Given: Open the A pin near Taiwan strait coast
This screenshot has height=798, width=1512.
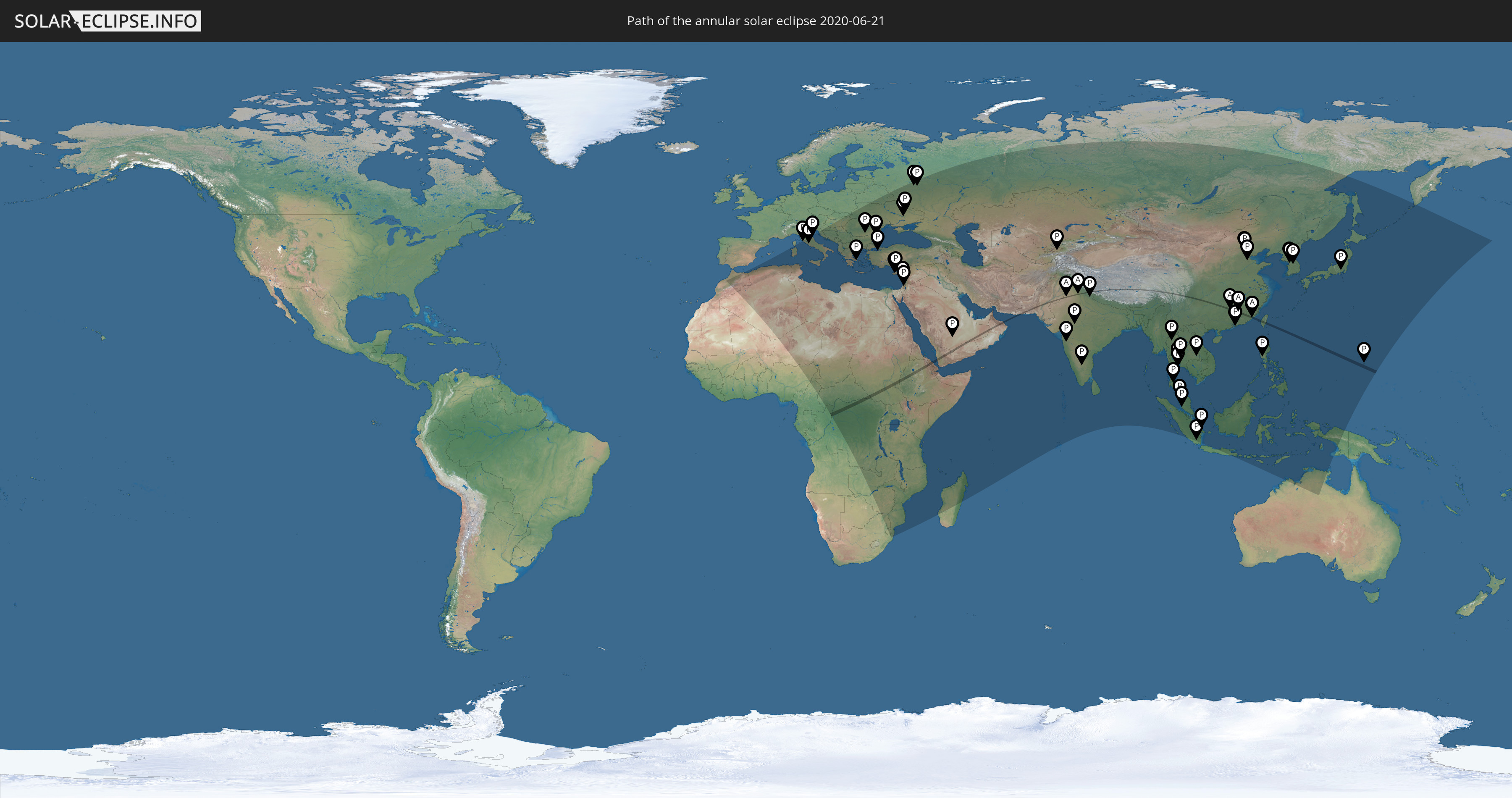Looking at the screenshot, I should pyautogui.click(x=1252, y=306).
